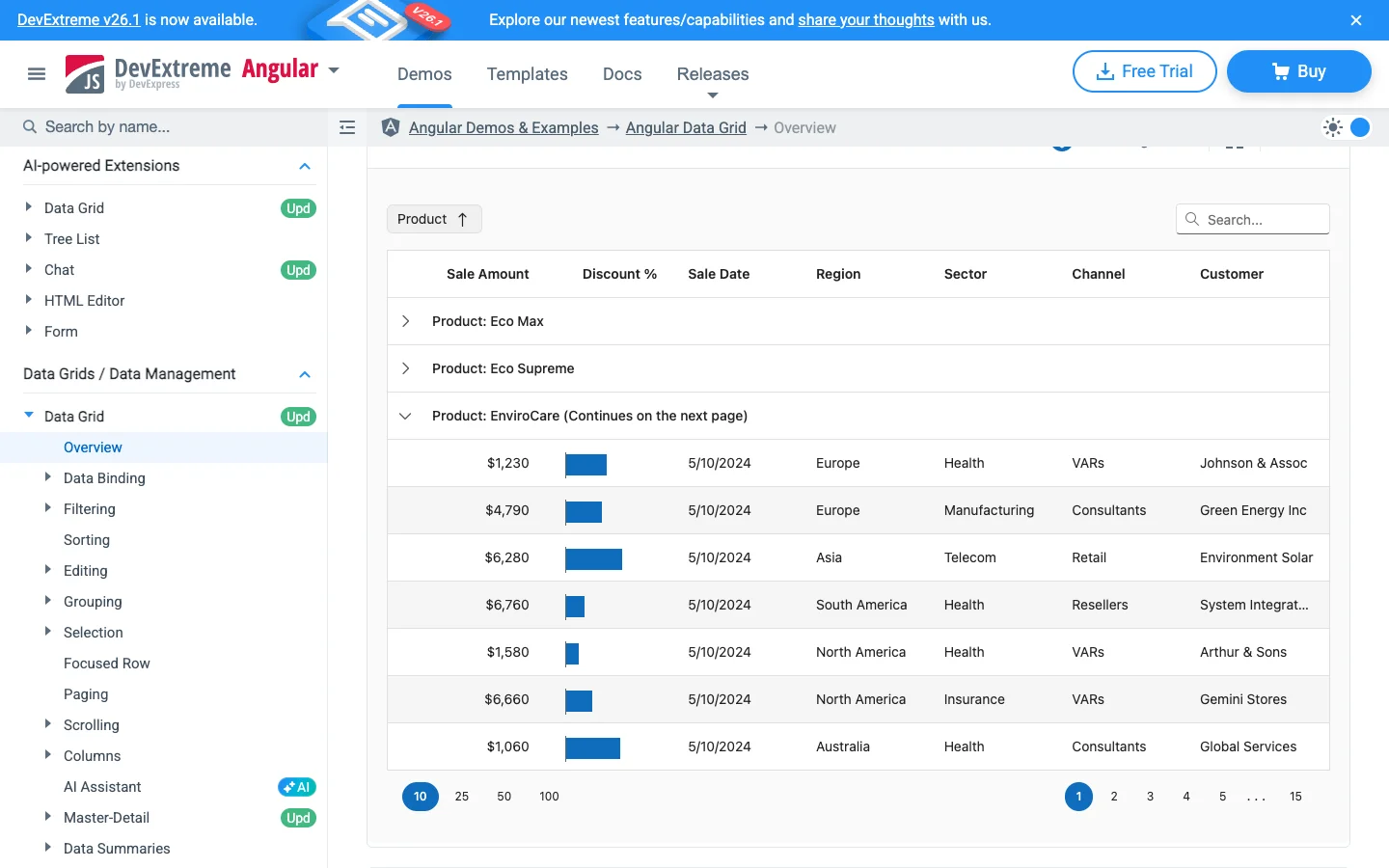This screenshot has height=868, width=1389.
Task: Select the Paging demo item
Action: pyautogui.click(x=86, y=694)
